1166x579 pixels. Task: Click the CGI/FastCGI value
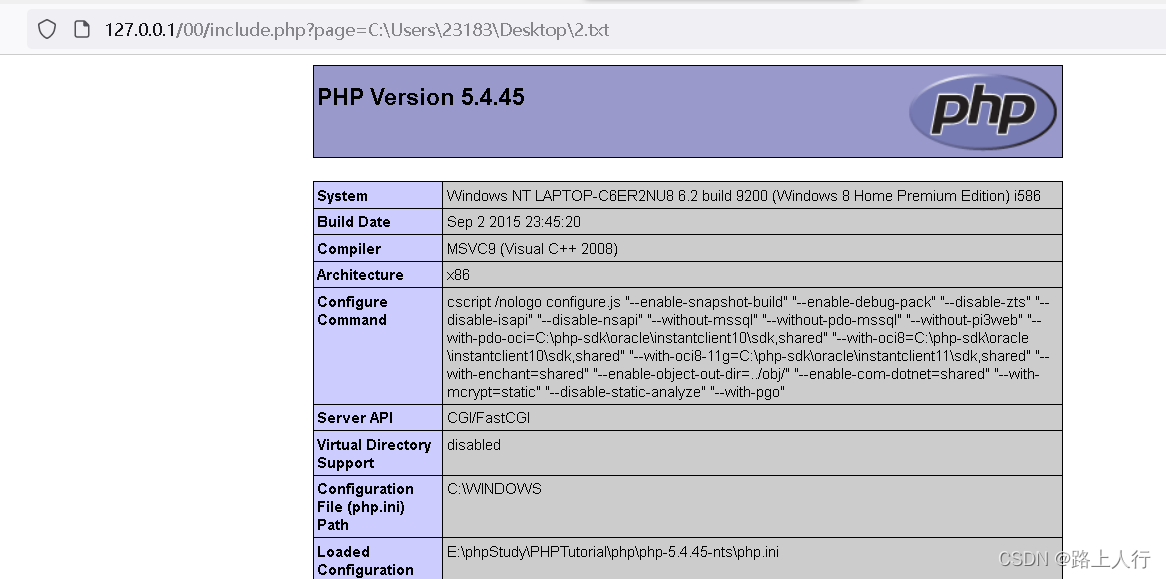coord(489,418)
